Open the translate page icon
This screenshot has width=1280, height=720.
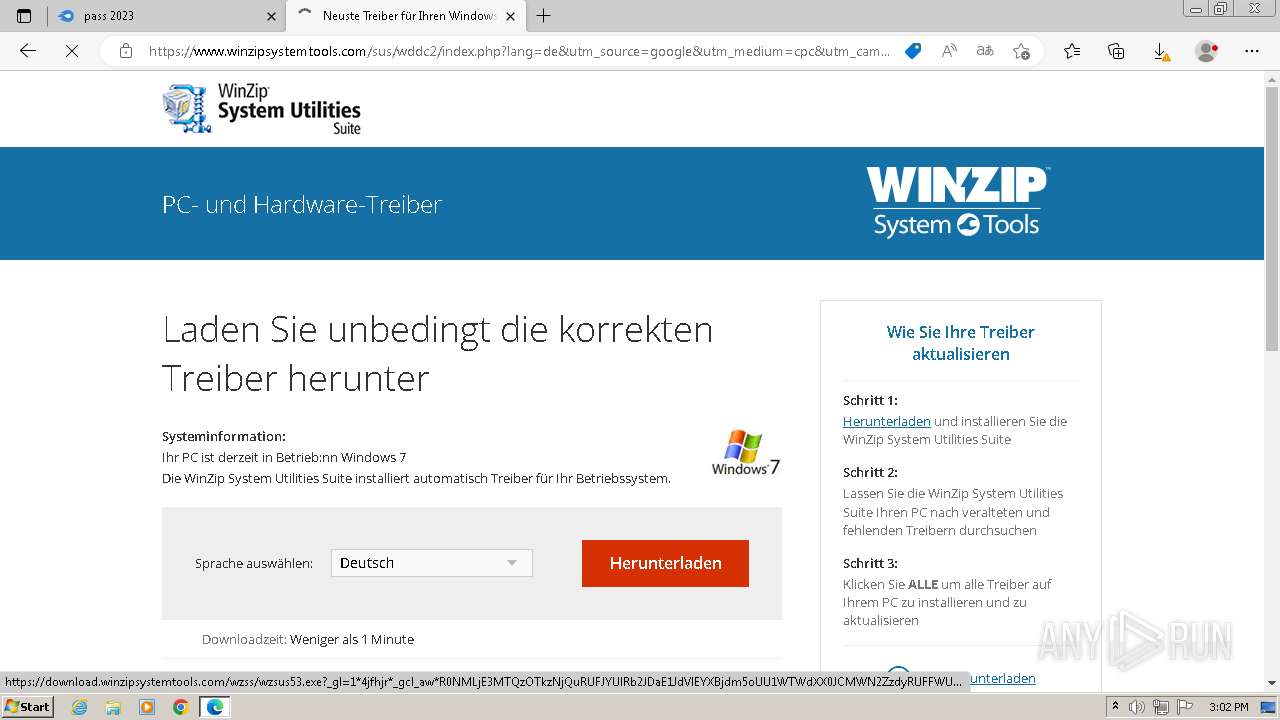(x=985, y=51)
